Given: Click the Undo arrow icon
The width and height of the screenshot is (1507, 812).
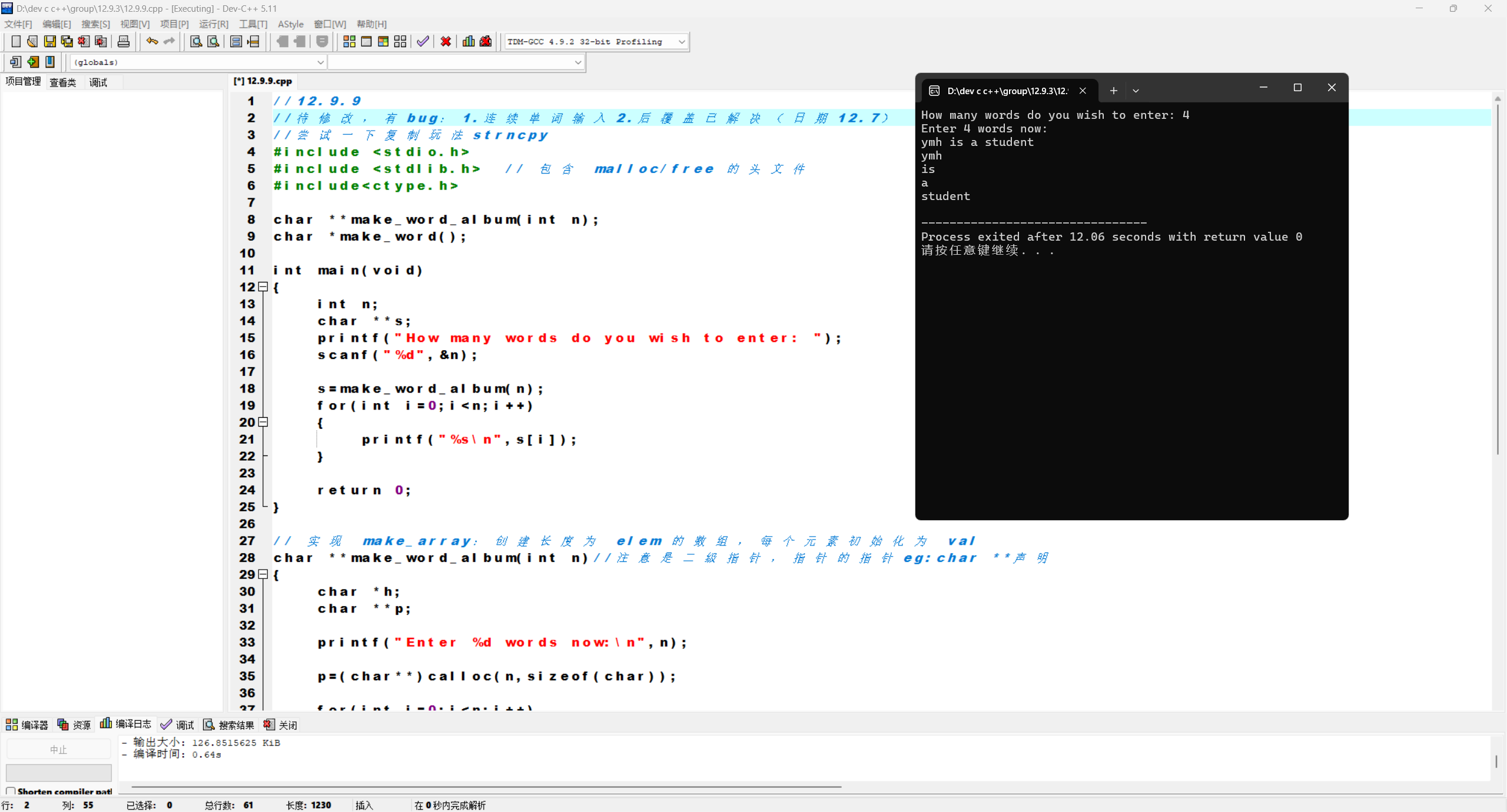Looking at the screenshot, I should tap(152, 41).
